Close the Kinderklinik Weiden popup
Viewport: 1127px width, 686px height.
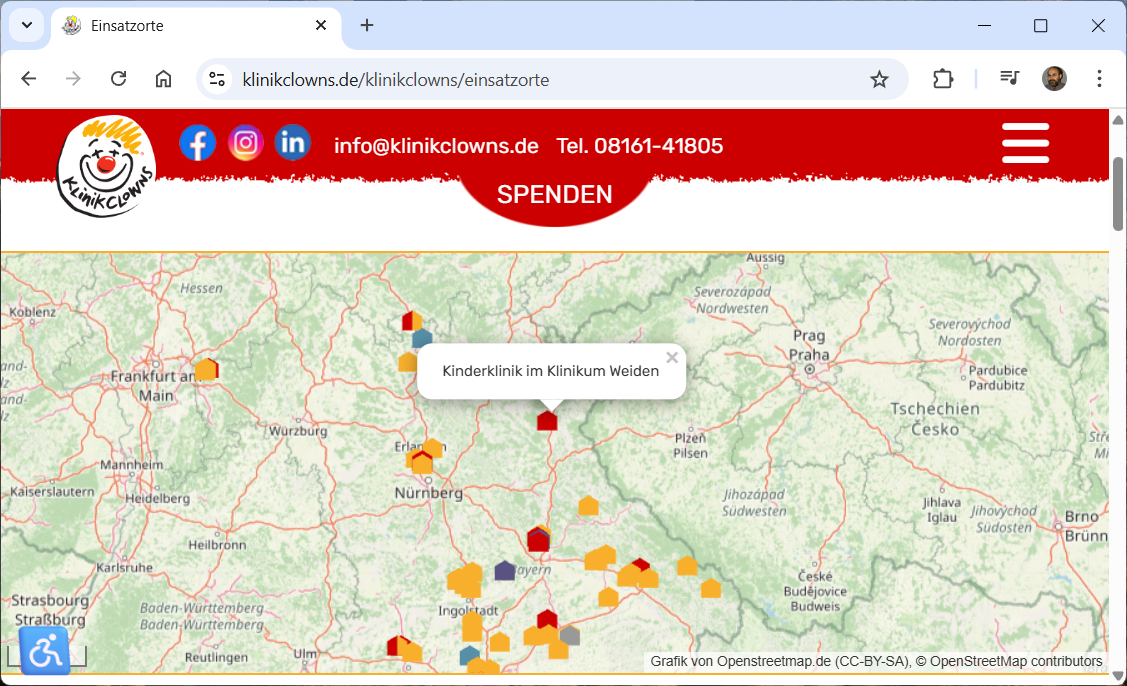672,358
